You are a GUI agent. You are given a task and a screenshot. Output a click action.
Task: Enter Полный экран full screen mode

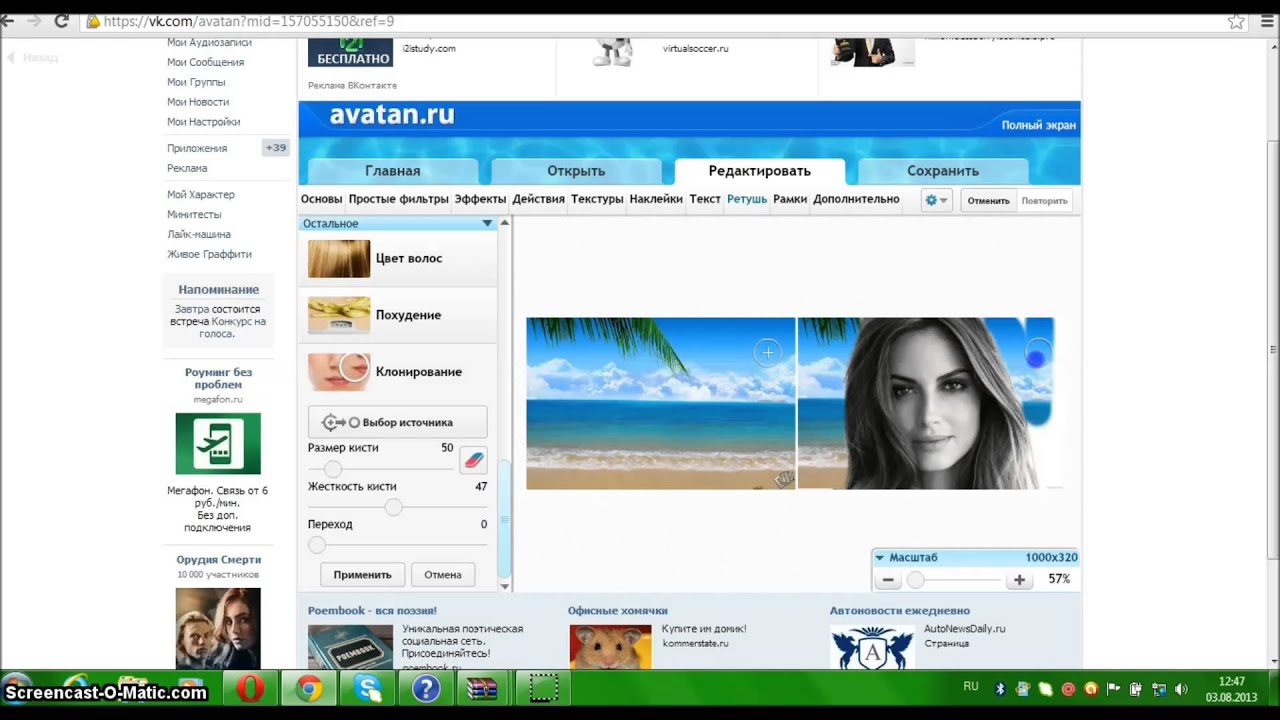[x=1039, y=125]
